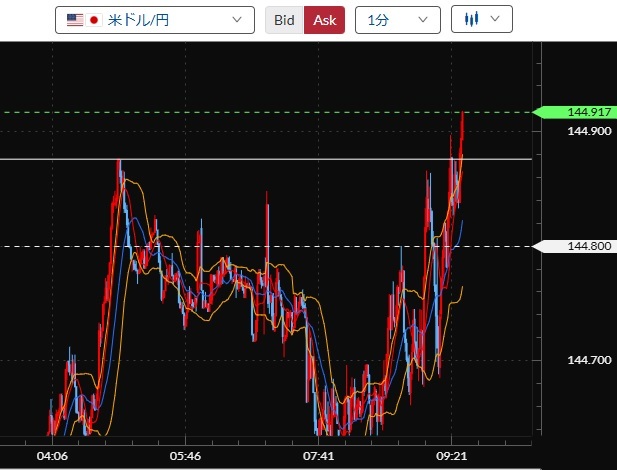Click the chevron in the timeframe selector
Image resolution: width=617 pixels, height=470 pixels.
(x=423, y=20)
